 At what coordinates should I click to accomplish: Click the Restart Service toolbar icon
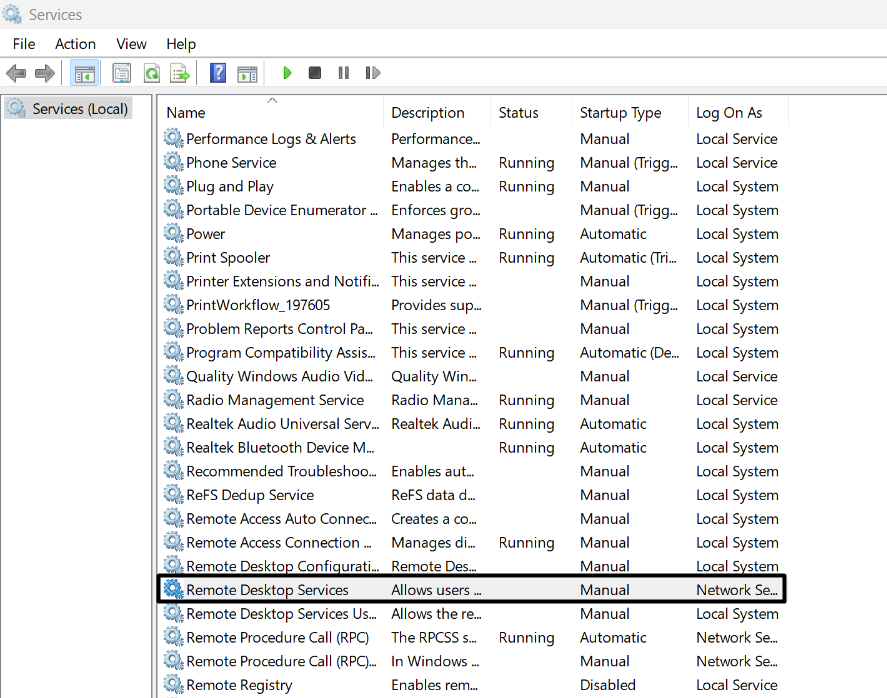pos(373,73)
